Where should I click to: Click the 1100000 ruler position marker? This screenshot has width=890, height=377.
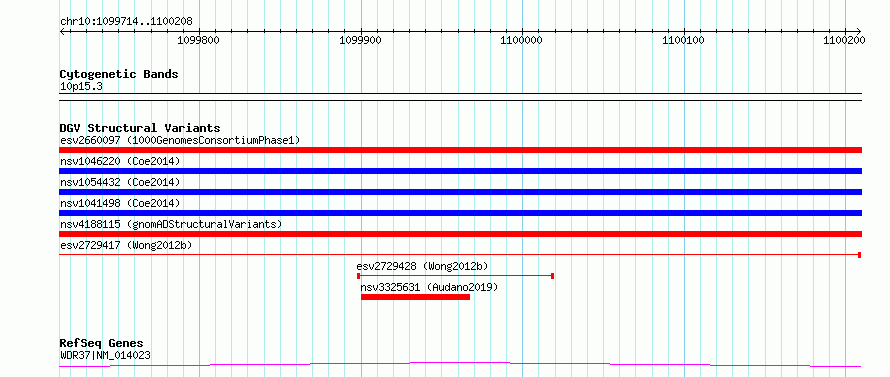coord(522,40)
